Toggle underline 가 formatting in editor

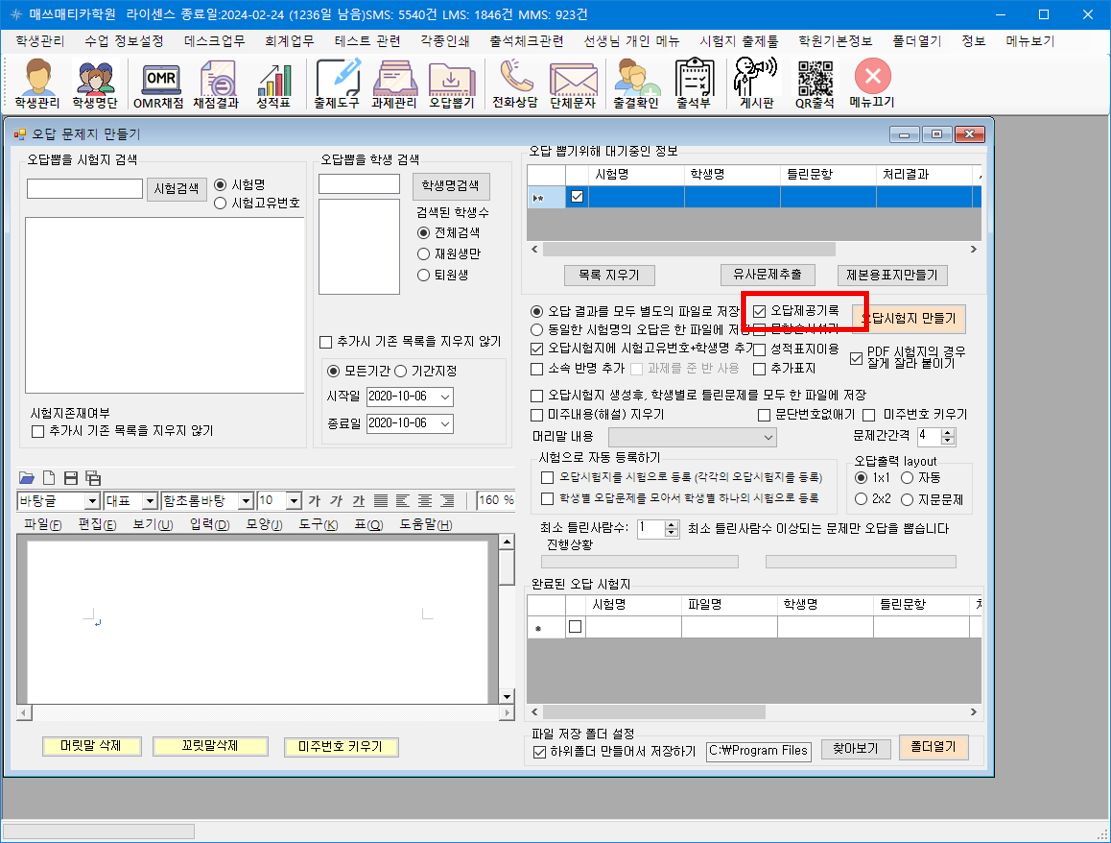tap(359, 501)
